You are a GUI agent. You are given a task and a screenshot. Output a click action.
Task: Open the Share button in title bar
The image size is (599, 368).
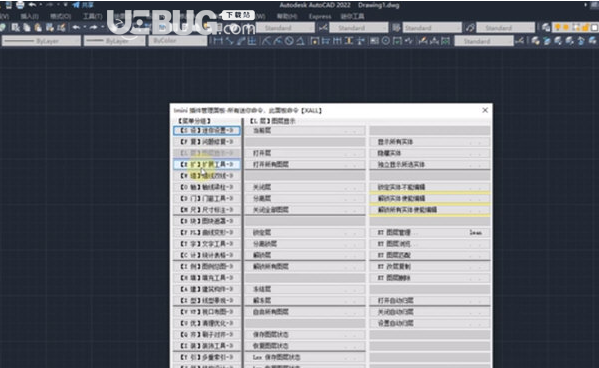pos(83,5)
